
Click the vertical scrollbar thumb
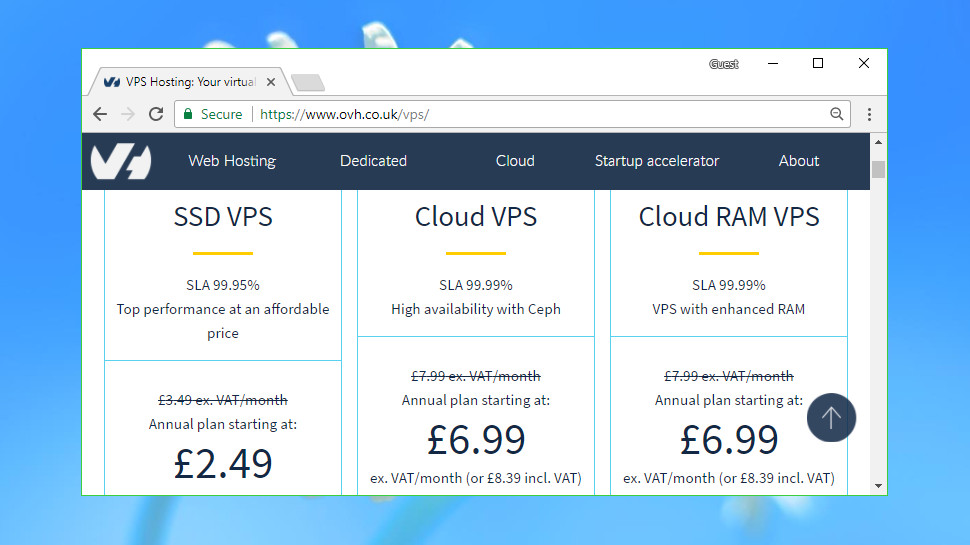pyautogui.click(x=878, y=170)
